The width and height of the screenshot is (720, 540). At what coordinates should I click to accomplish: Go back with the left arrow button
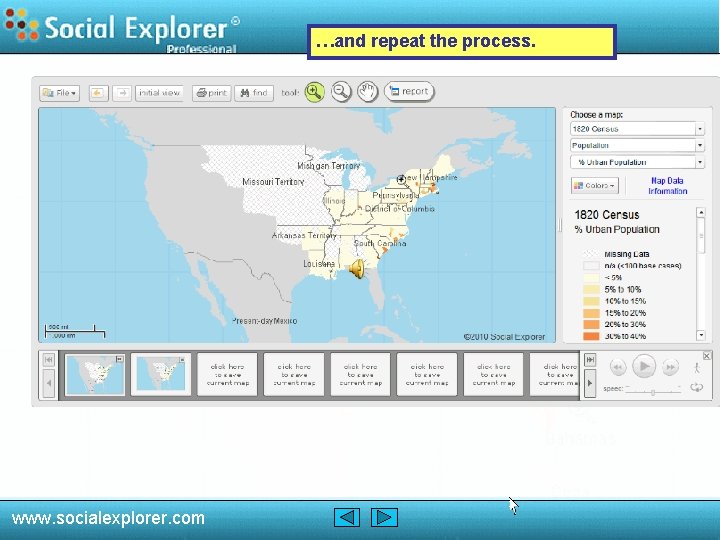(x=98, y=93)
